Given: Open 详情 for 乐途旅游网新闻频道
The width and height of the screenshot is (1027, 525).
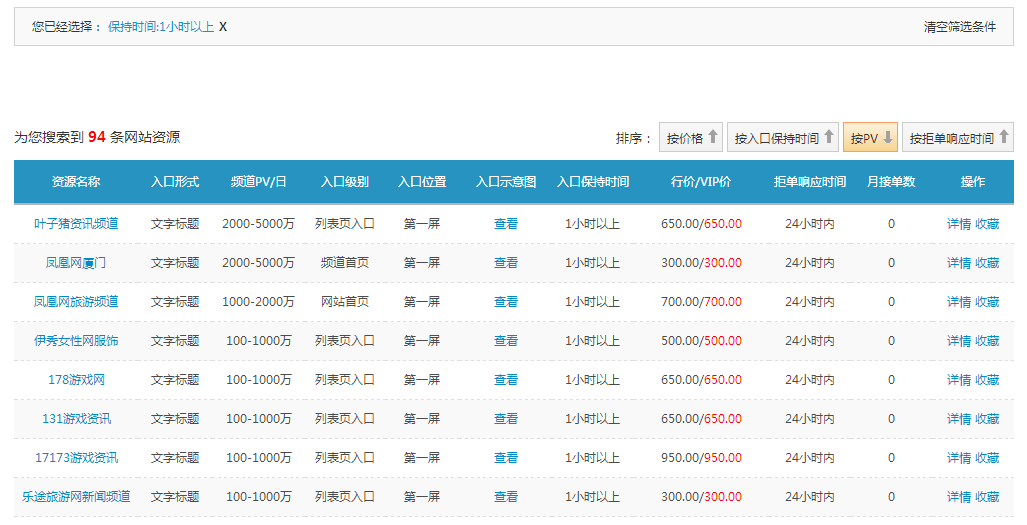Looking at the screenshot, I should [959, 496].
